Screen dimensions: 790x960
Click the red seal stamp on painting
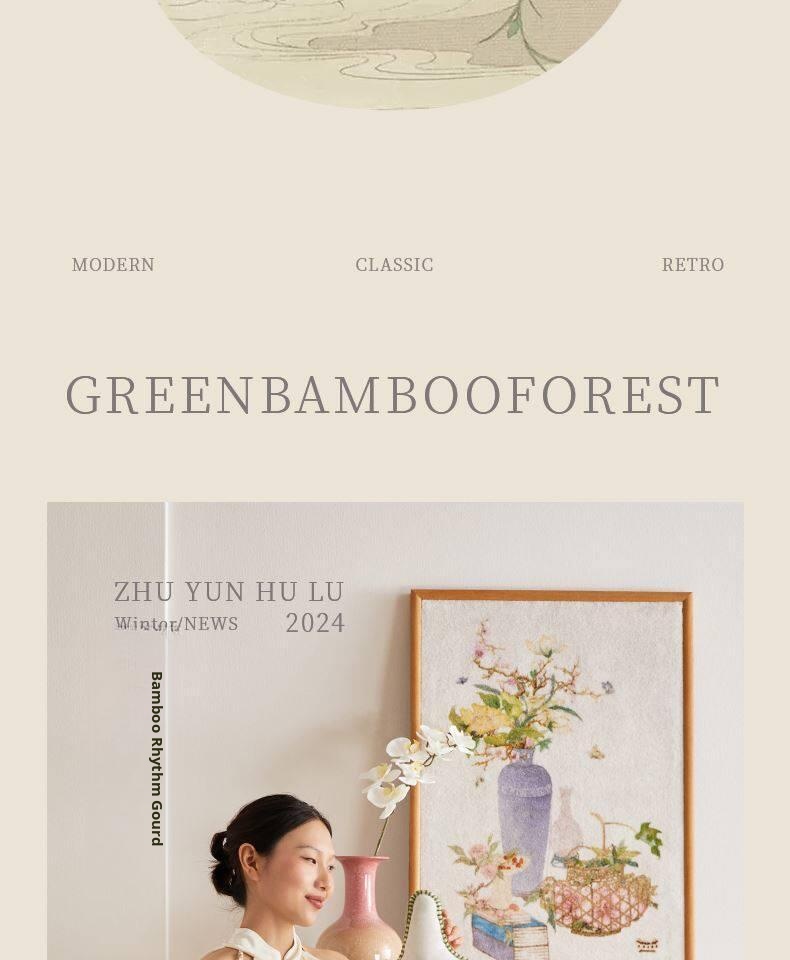[x=647, y=946]
